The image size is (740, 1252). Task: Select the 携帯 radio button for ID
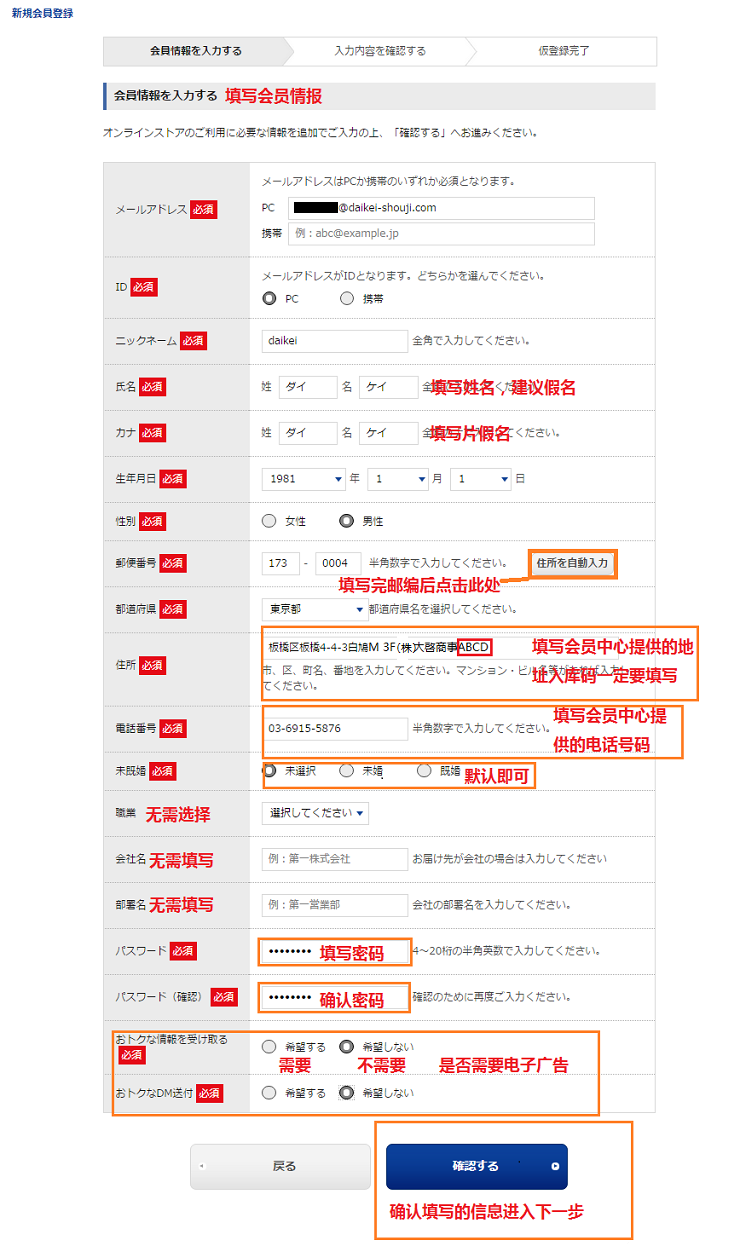coord(347,298)
